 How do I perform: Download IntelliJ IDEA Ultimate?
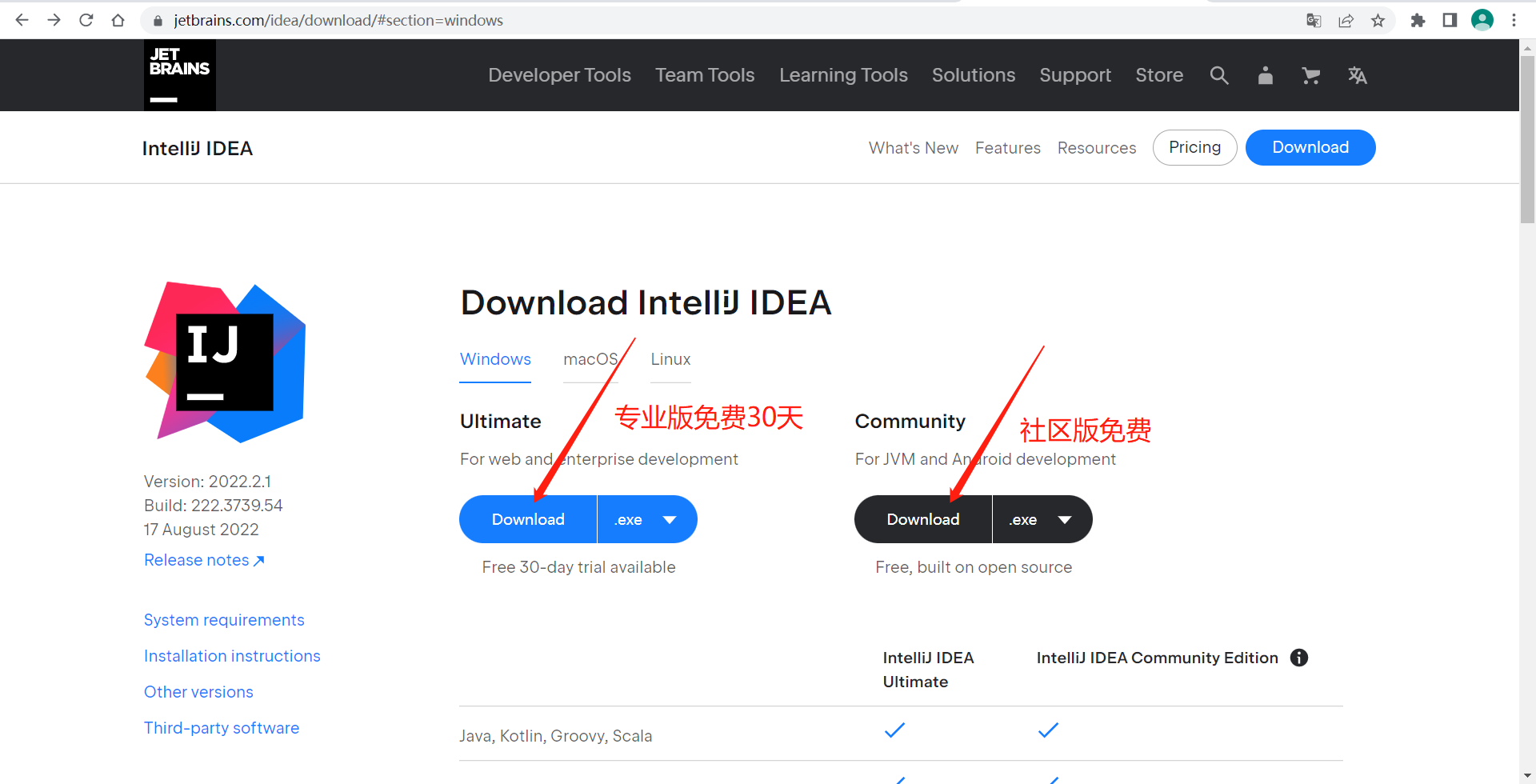(x=528, y=518)
